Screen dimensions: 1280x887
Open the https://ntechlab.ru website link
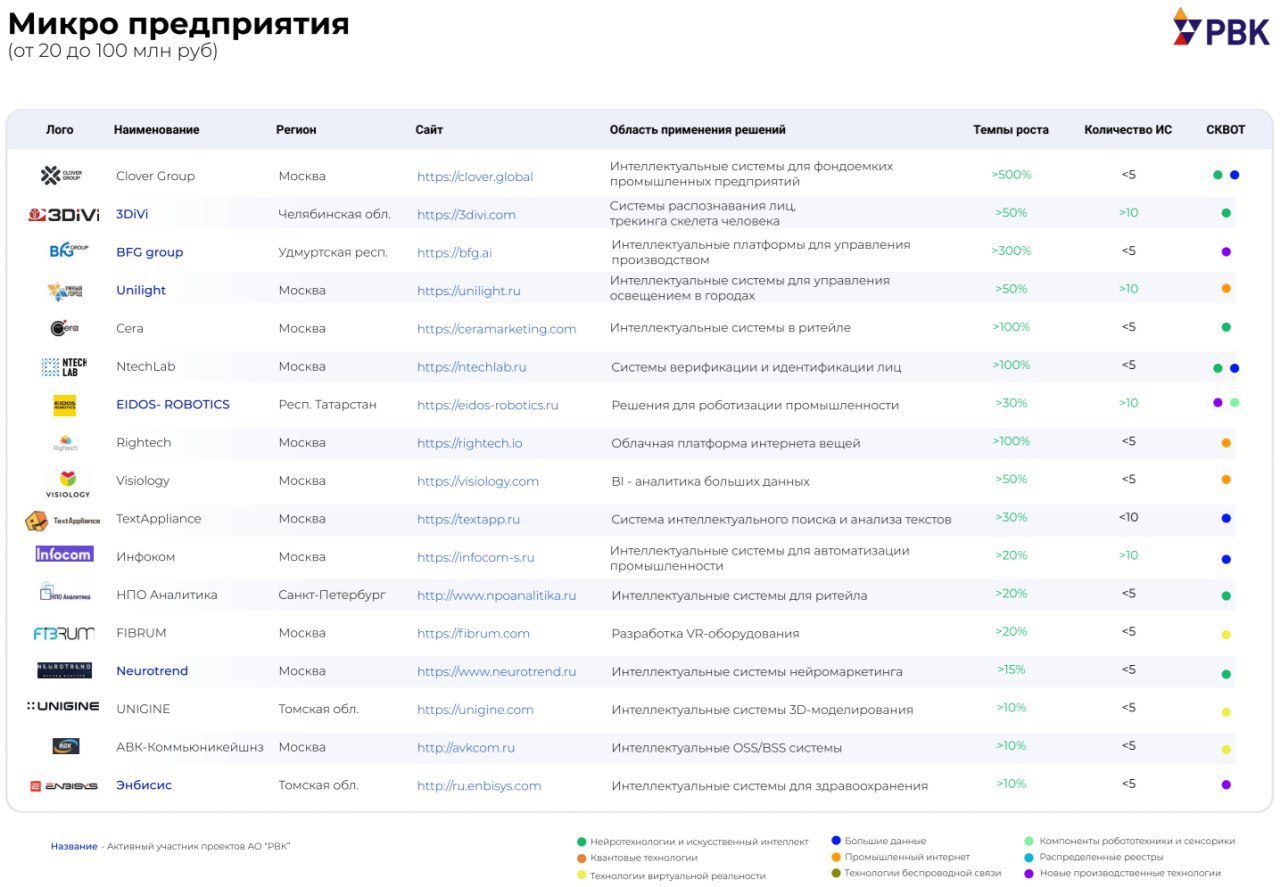471,367
